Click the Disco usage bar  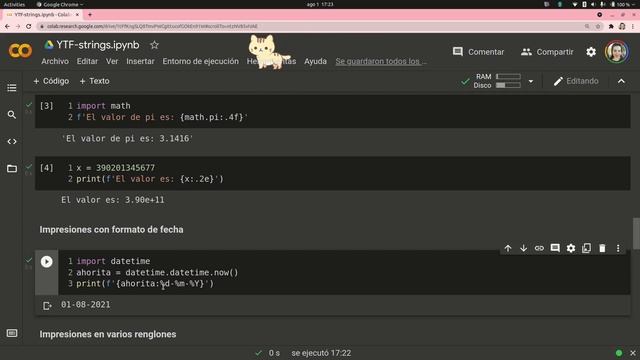pyautogui.click(x=508, y=85)
